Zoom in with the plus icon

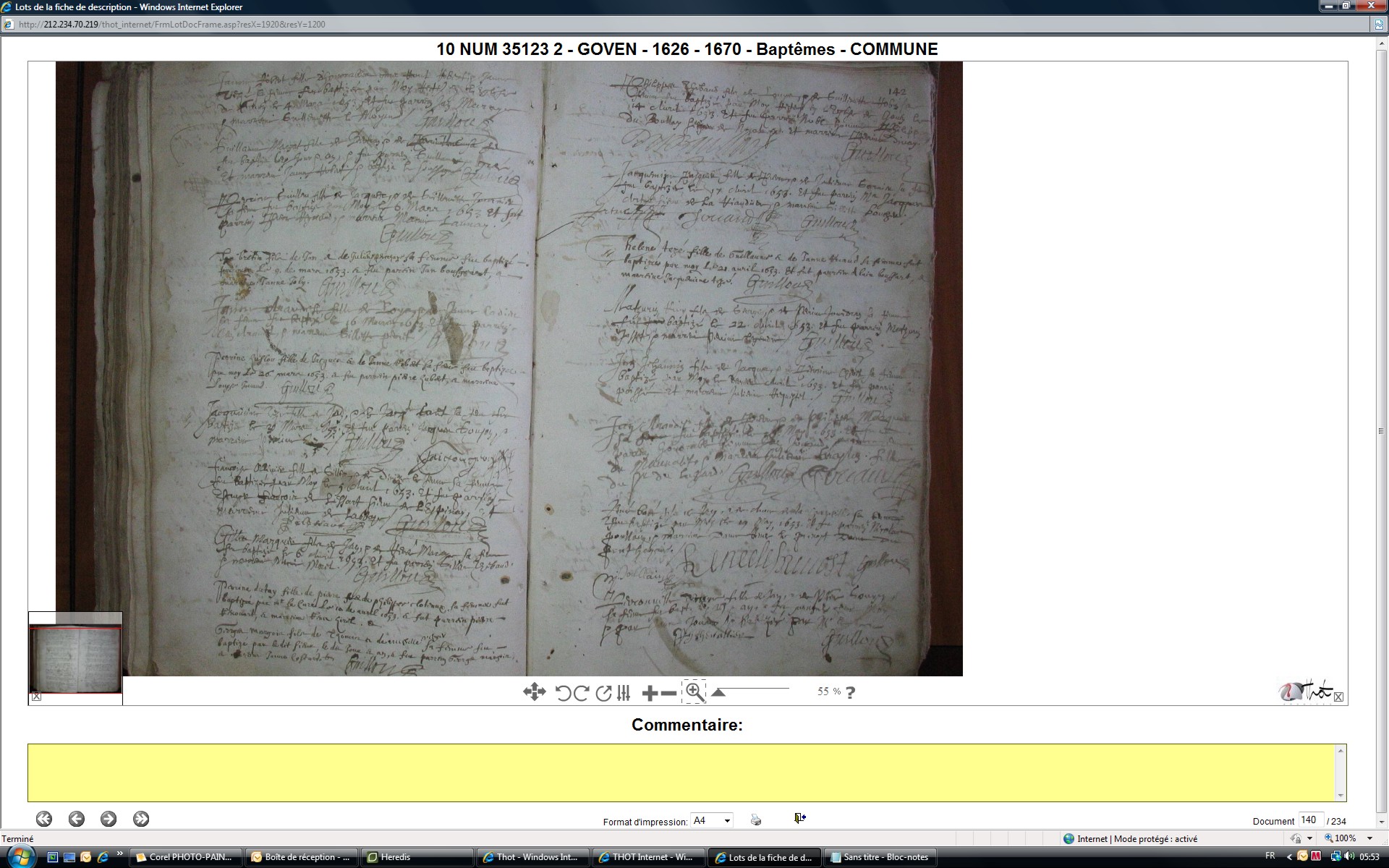click(x=649, y=693)
